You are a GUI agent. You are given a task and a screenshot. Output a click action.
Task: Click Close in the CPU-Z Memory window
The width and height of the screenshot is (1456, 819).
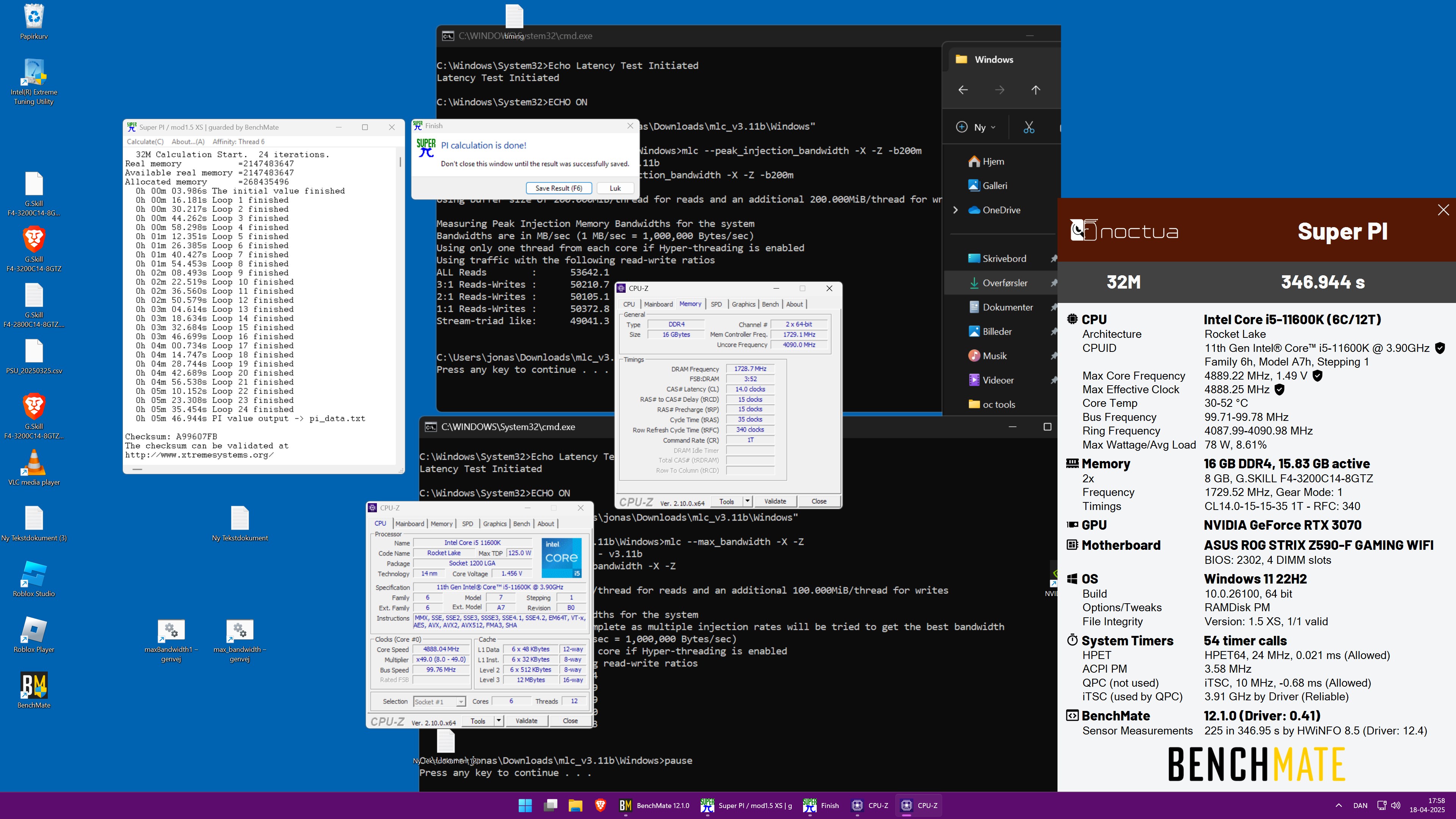click(819, 501)
